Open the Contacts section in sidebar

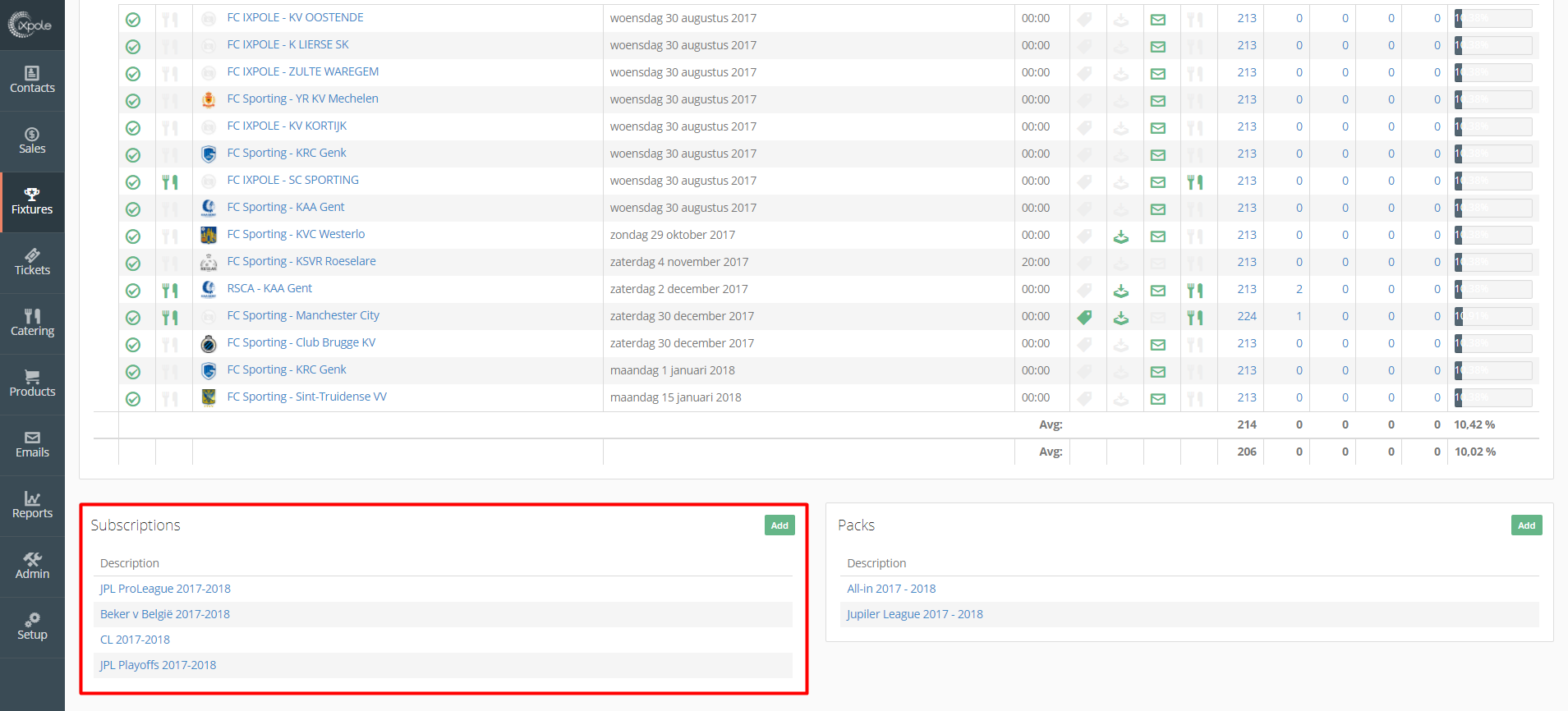[x=32, y=80]
